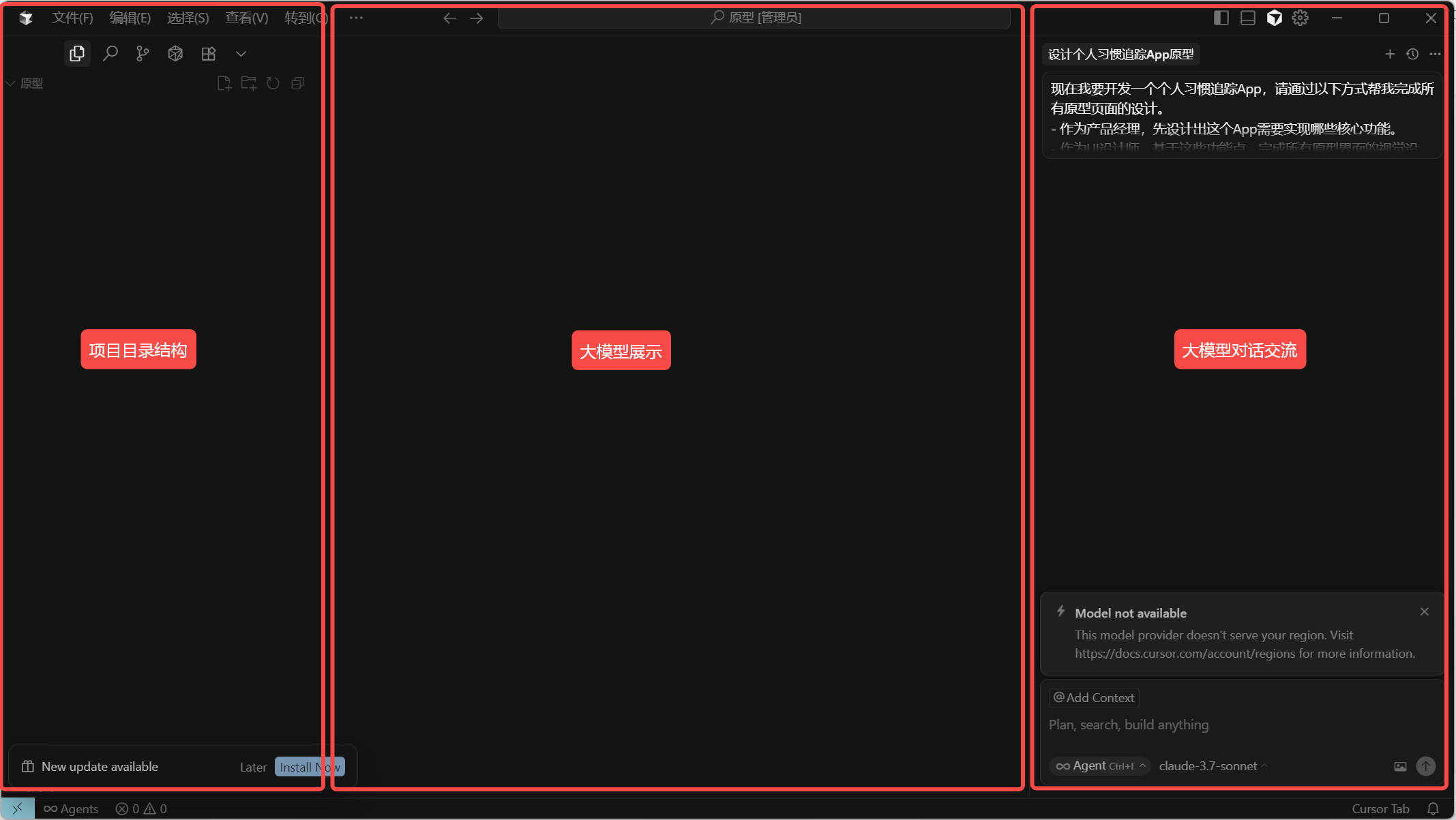This screenshot has width=1456, height=820.
Task: Open the Source Control branch icon
Action: coord(143,53)
